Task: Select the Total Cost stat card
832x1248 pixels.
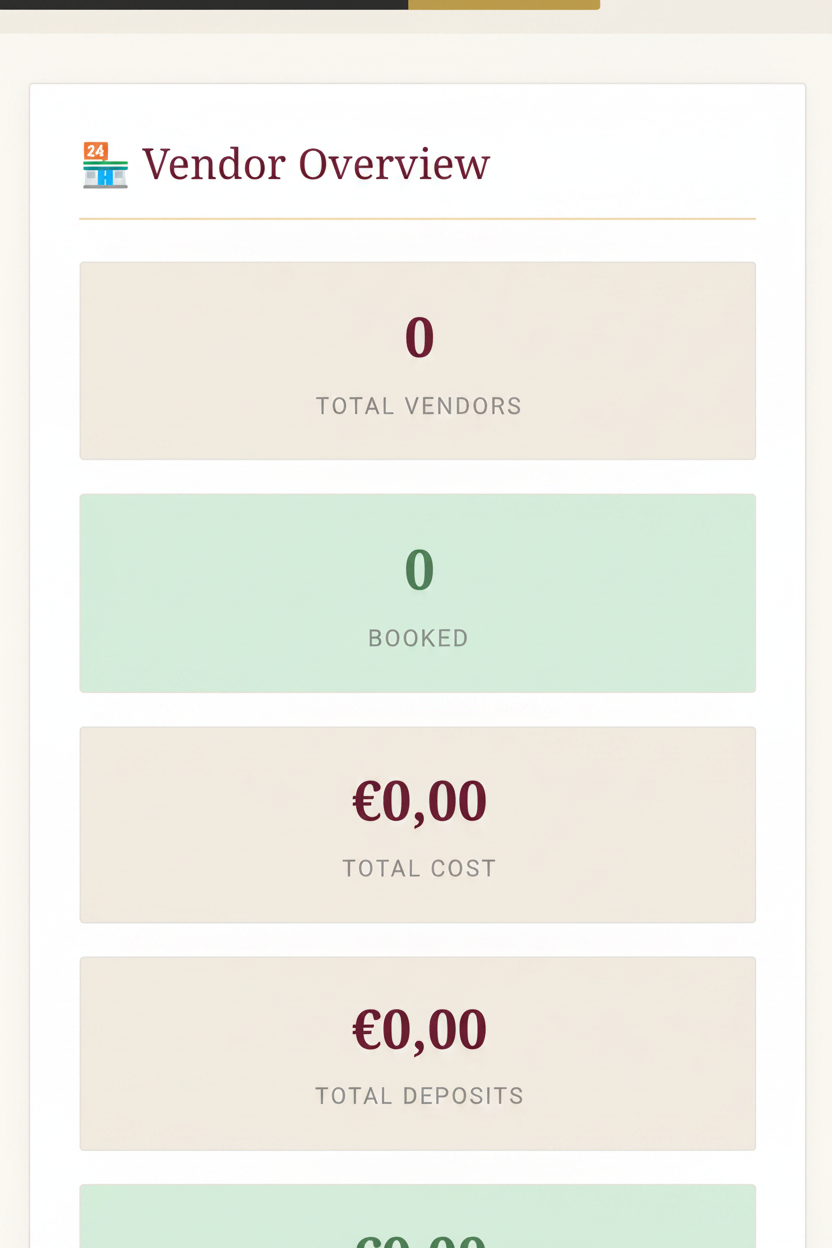Action: tap(418, 825)
